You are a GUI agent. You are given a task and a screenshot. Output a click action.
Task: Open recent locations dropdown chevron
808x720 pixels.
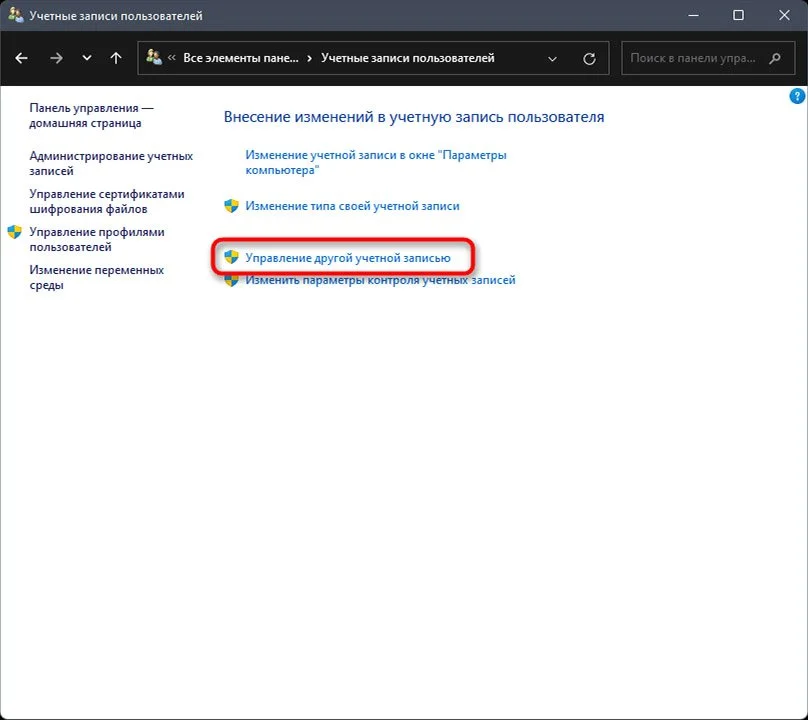87,58
